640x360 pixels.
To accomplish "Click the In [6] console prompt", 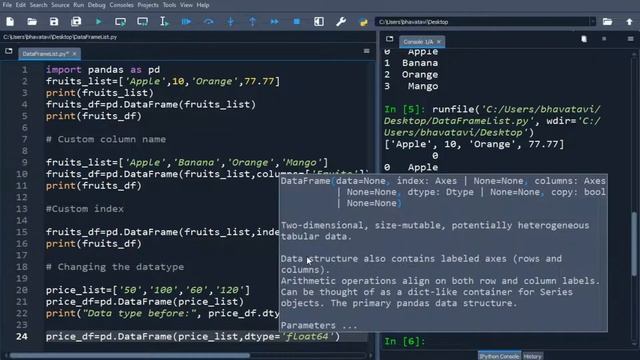I will pos(404,341).
